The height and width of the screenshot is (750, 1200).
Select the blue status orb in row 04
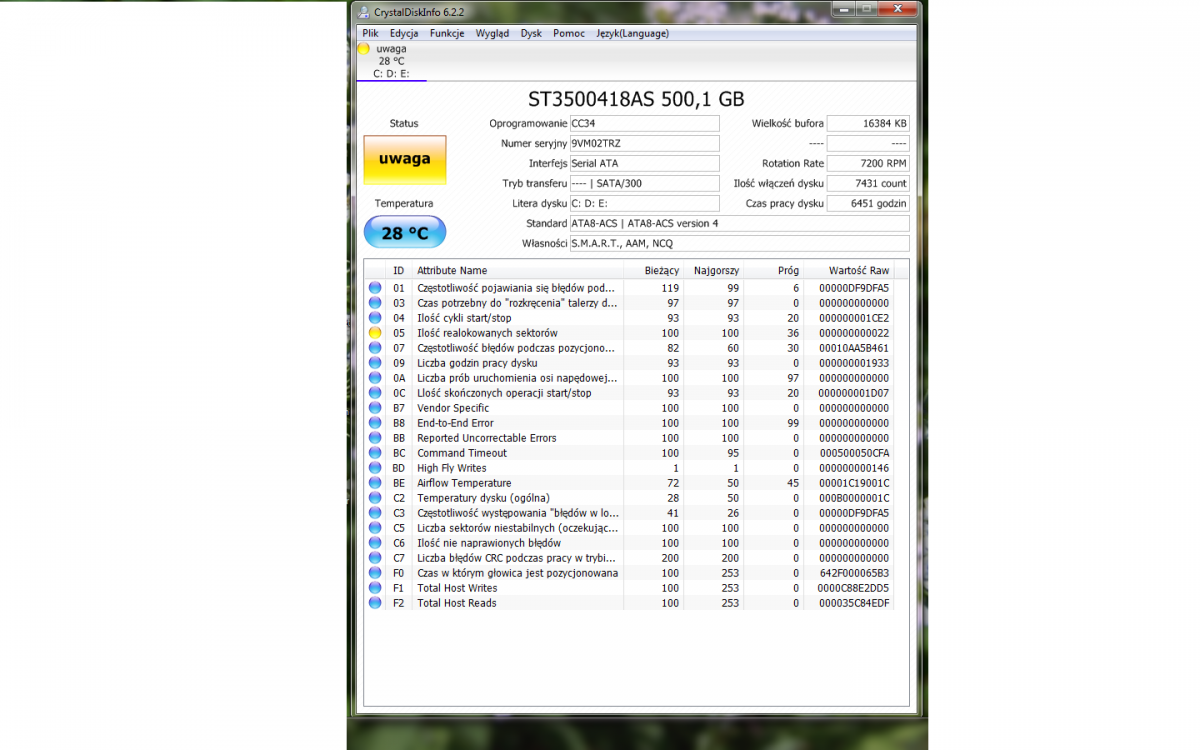pyautogui.click(x=375, y=318)
